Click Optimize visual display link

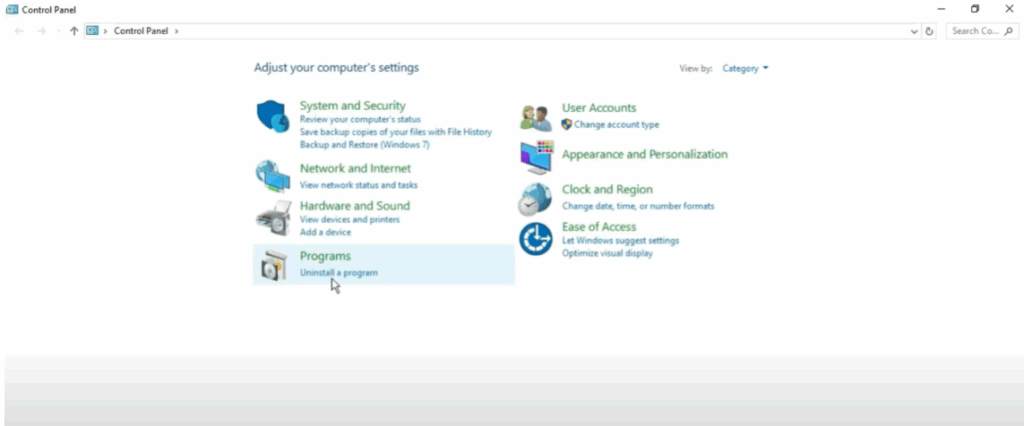(607, 253)
